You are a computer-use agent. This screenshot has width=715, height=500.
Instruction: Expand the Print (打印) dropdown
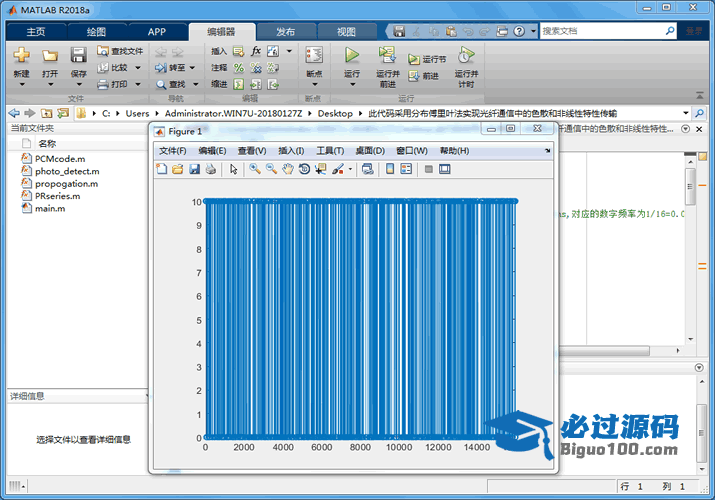(x=138, y=84)
